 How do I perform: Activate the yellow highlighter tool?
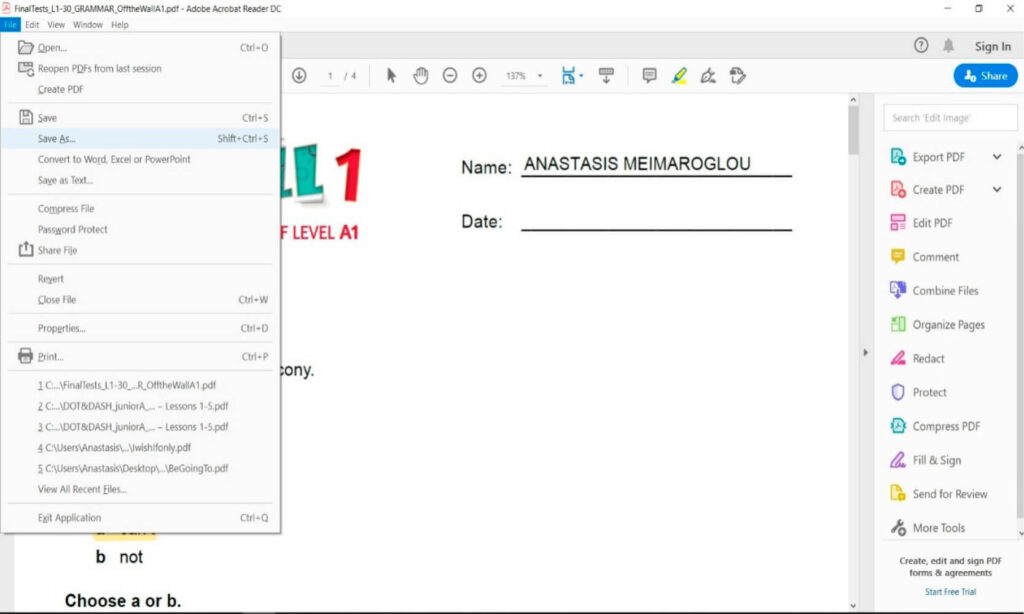click(x=679, y=76)
